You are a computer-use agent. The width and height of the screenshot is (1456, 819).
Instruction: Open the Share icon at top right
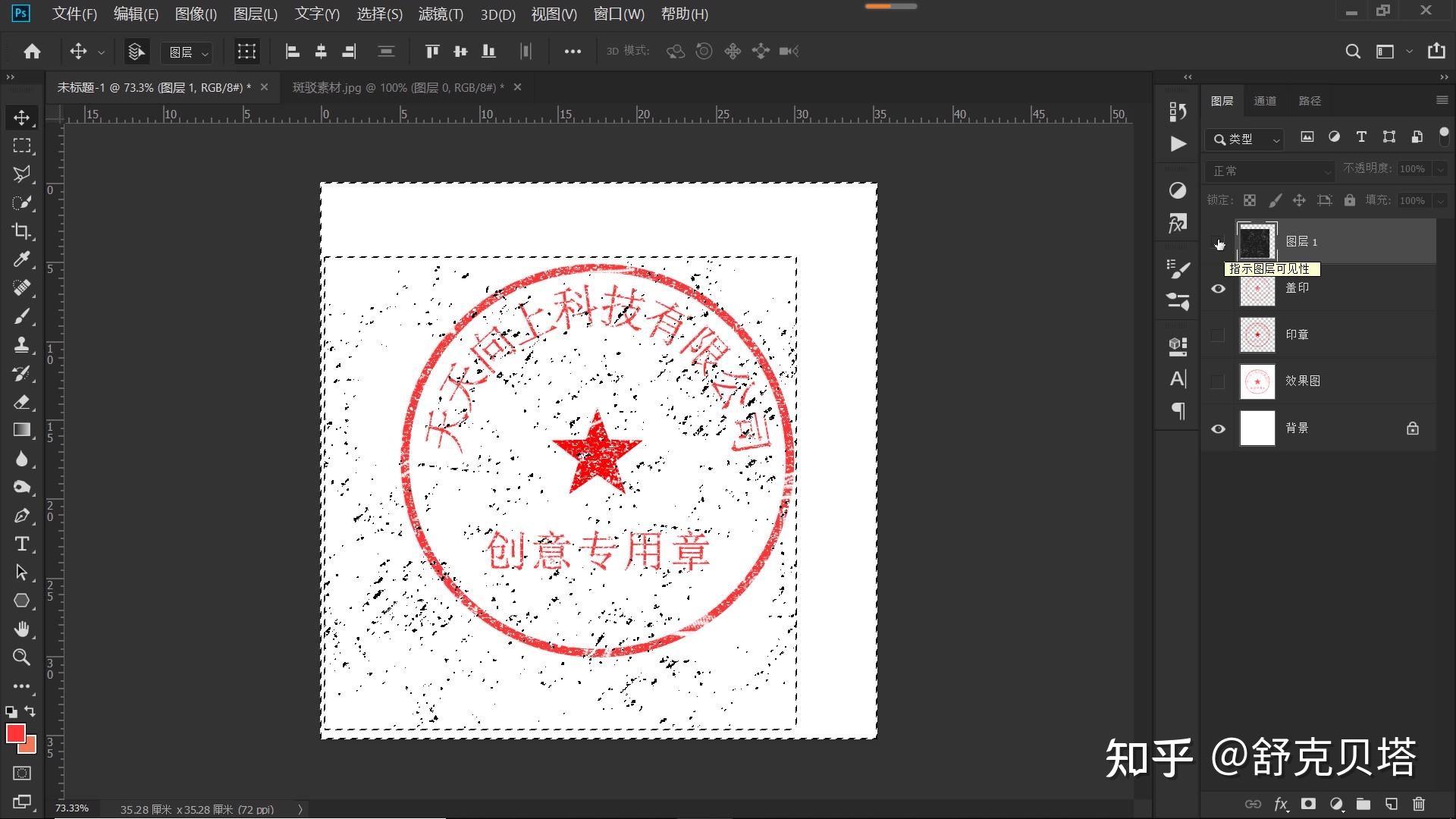[1436, 51]
